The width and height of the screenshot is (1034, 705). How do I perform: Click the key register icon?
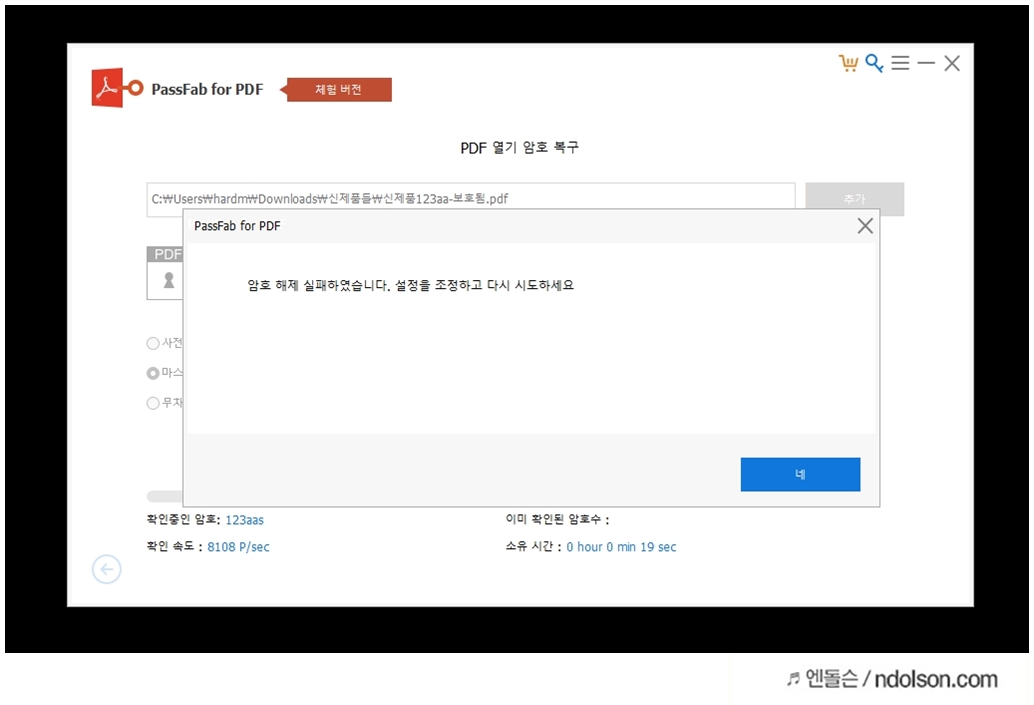(874, 63)
